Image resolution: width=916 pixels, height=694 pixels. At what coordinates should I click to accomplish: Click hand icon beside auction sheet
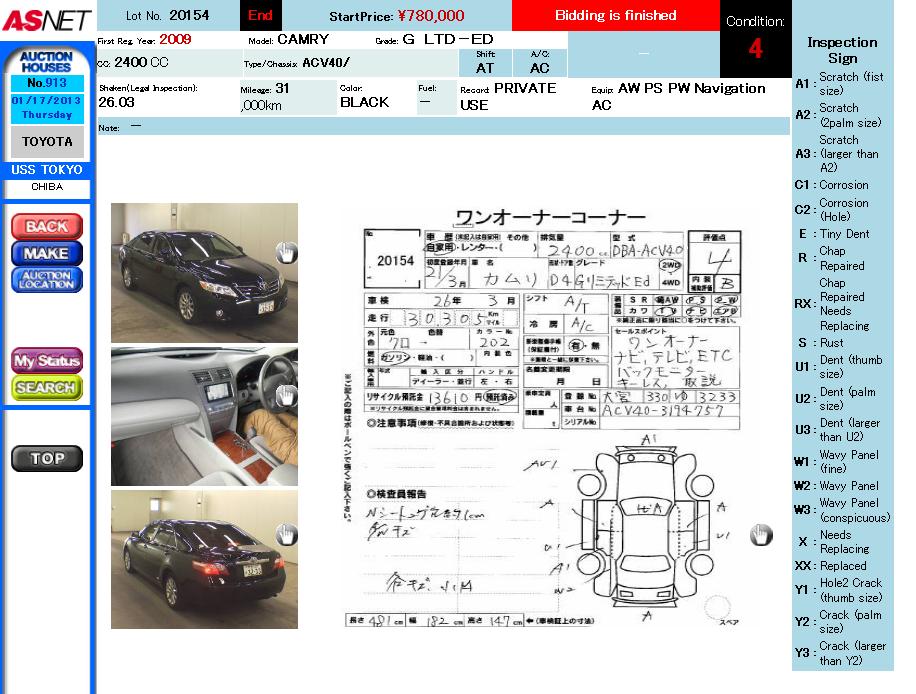tap(761, 535)
